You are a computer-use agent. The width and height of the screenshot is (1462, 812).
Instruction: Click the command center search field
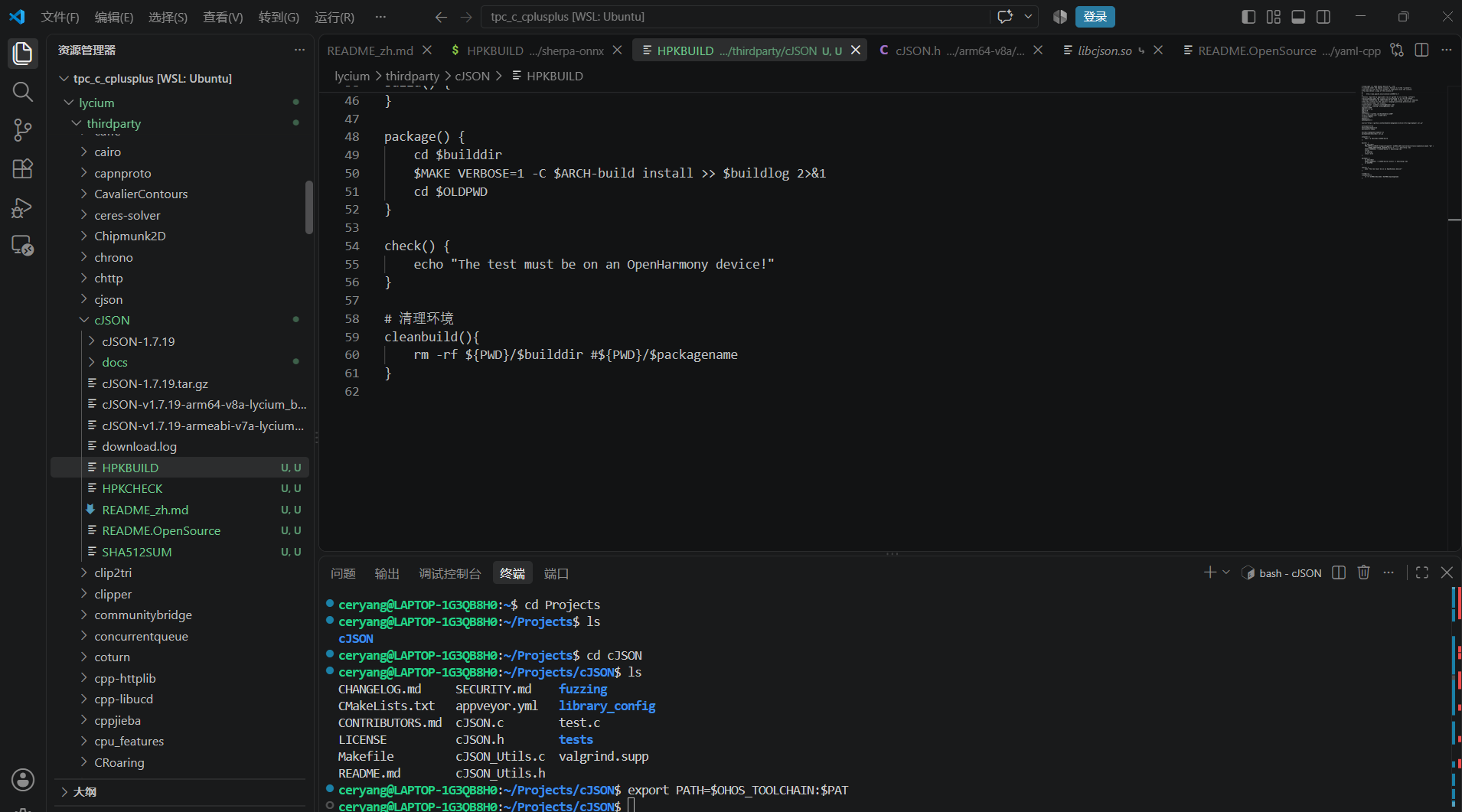click(x=735, y=17)
